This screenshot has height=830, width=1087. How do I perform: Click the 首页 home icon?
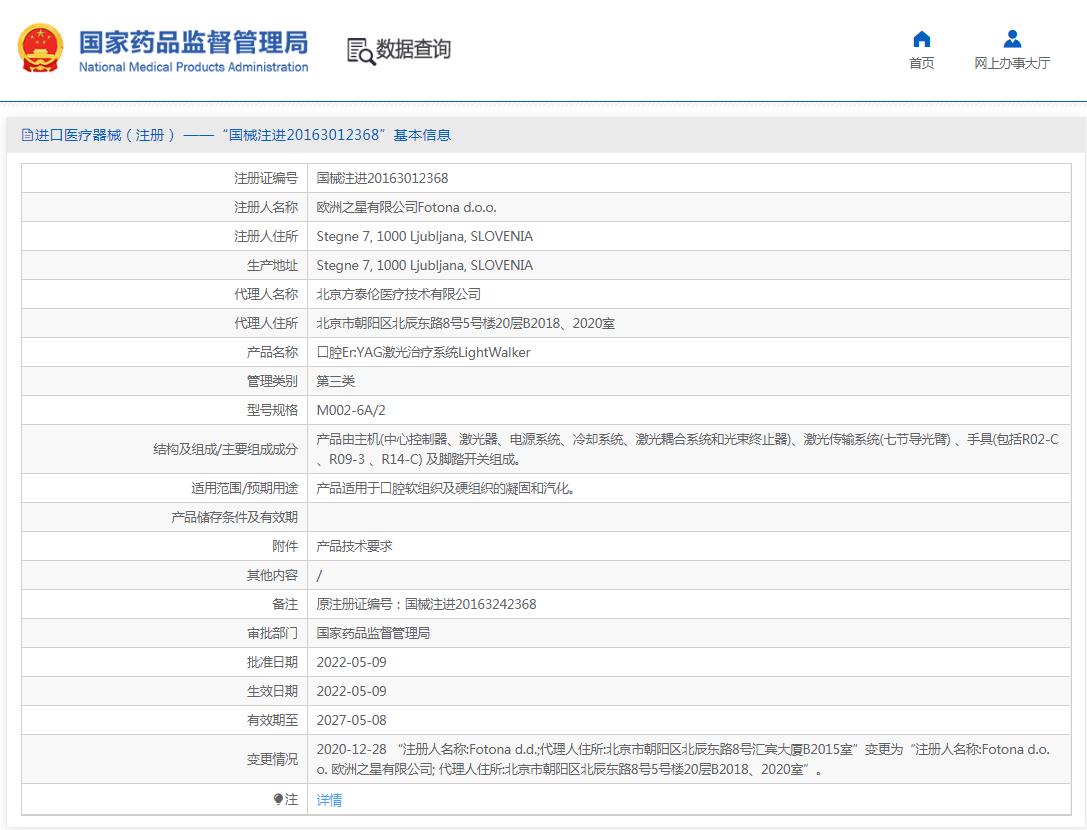[921, 39]
